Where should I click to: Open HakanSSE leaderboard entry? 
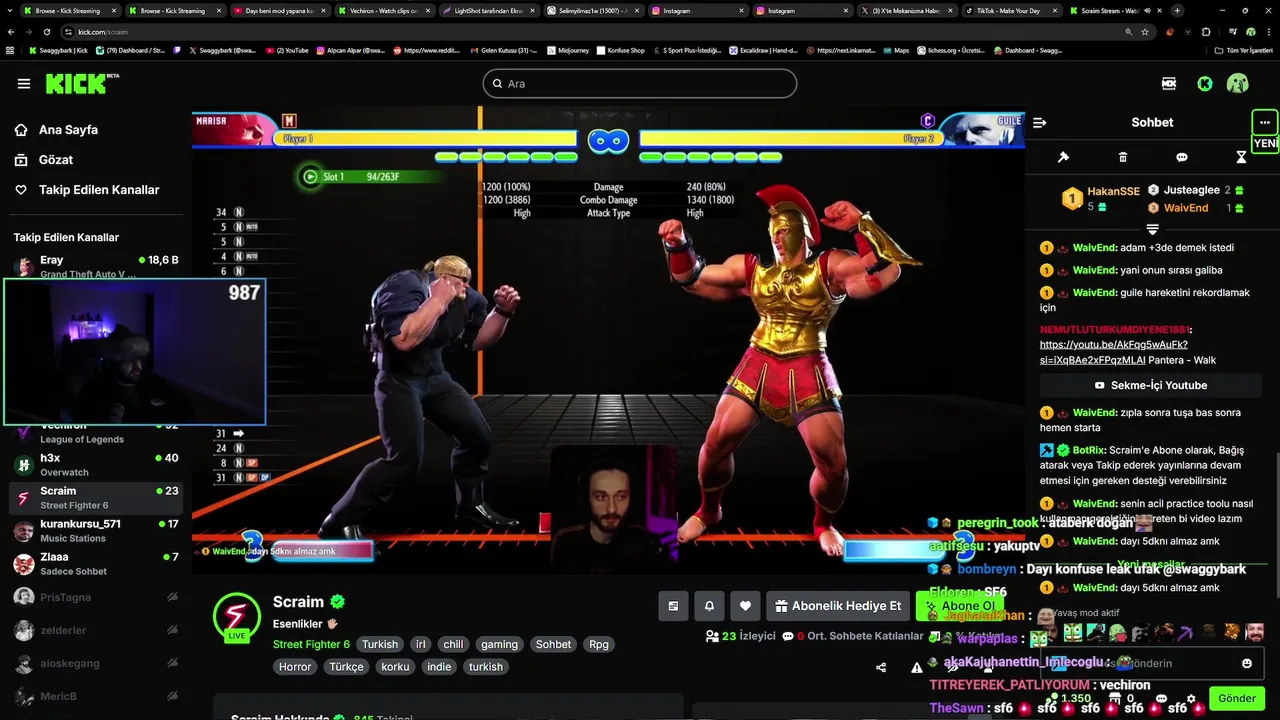coord(1100,198)
